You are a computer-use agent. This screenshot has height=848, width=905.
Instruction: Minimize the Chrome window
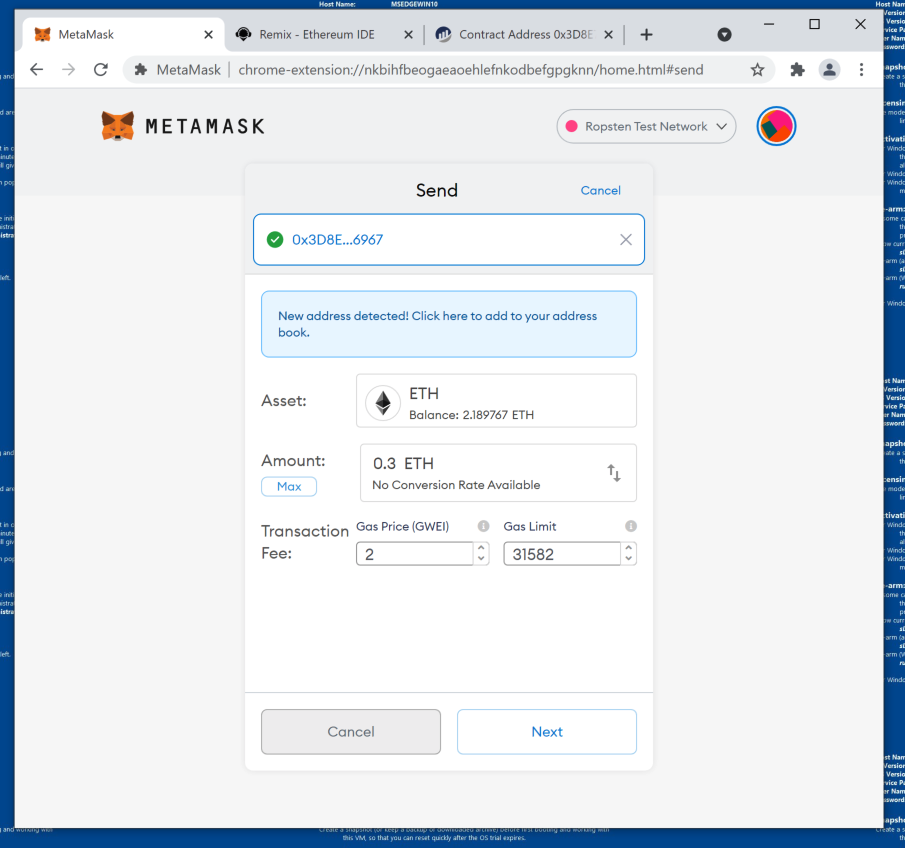point(769,24)
